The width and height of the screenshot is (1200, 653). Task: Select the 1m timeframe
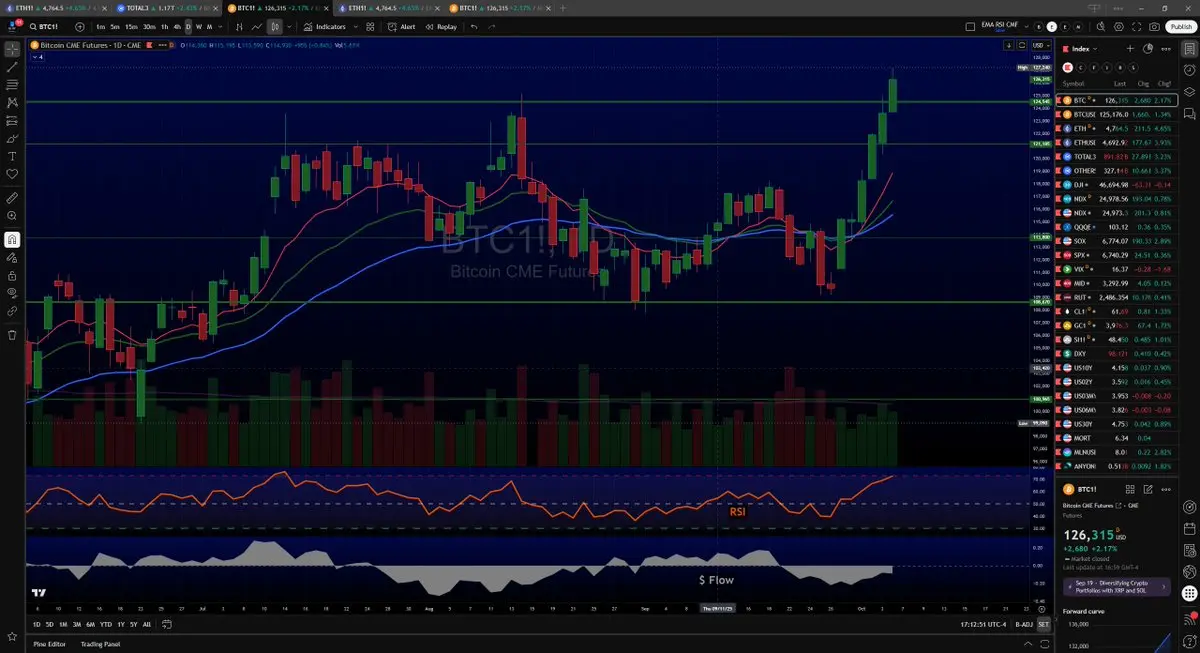pyautogui.click(x=101, y=27)
